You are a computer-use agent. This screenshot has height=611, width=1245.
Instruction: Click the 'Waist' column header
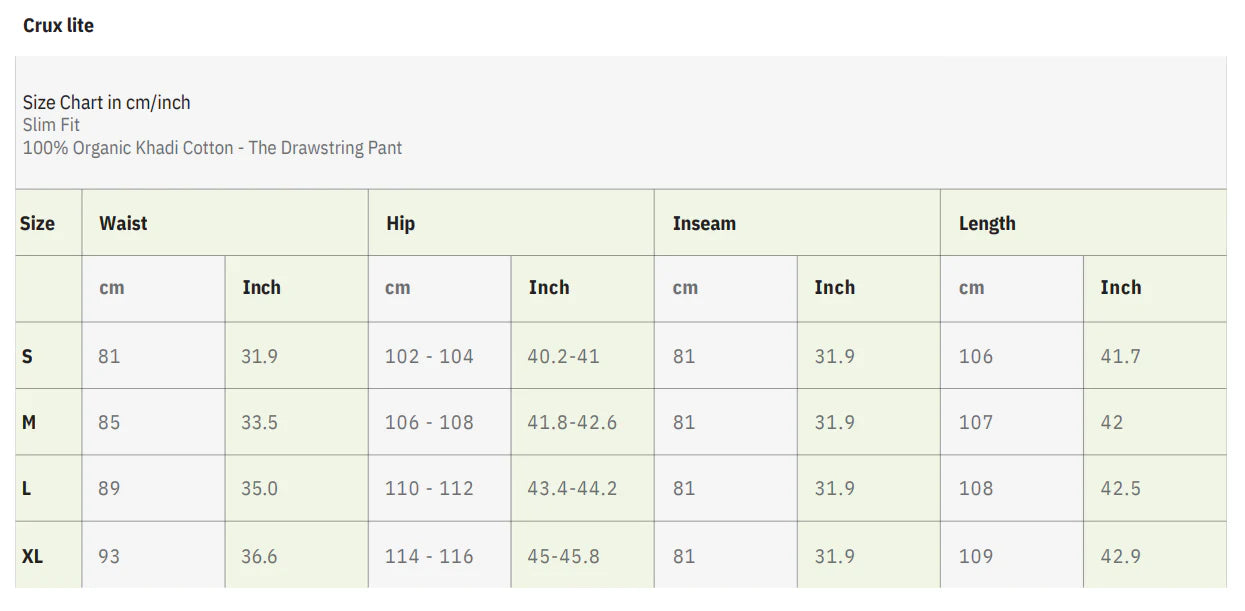pyautogui.click(x=123, y=223)
